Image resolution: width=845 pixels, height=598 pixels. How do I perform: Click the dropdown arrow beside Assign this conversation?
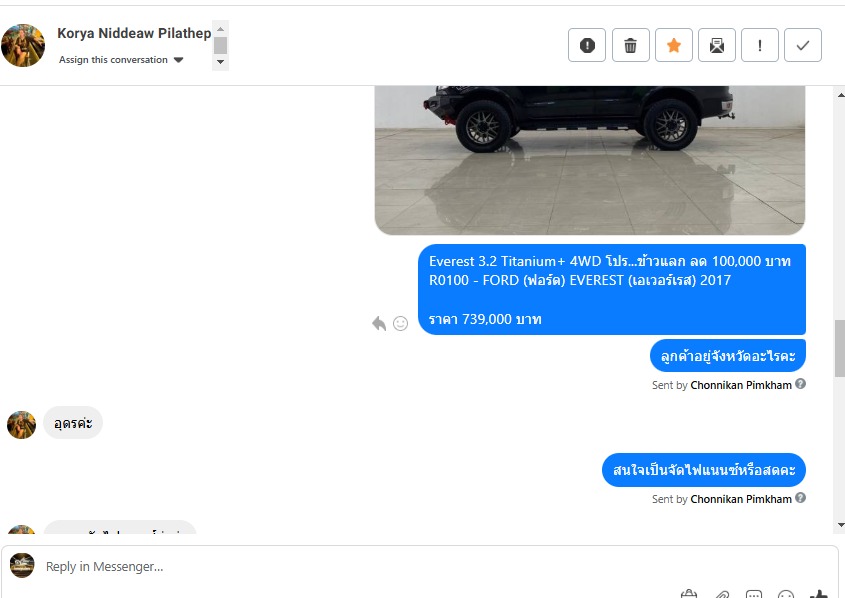click(x=178, y=60)
